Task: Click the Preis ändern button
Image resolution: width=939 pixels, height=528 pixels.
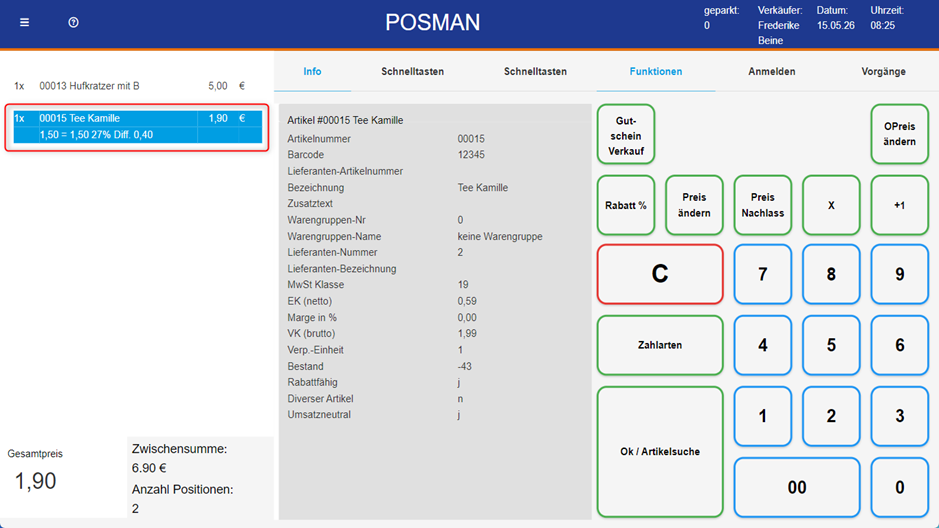Action: 694,205
